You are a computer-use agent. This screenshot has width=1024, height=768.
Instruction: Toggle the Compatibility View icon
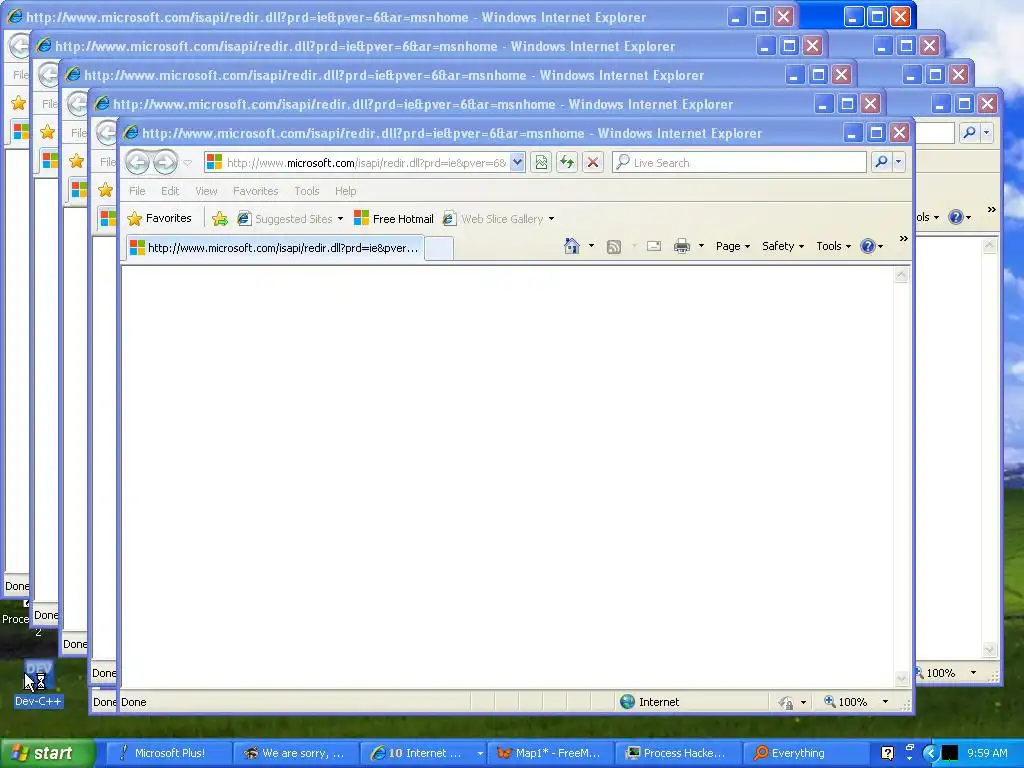541,163
